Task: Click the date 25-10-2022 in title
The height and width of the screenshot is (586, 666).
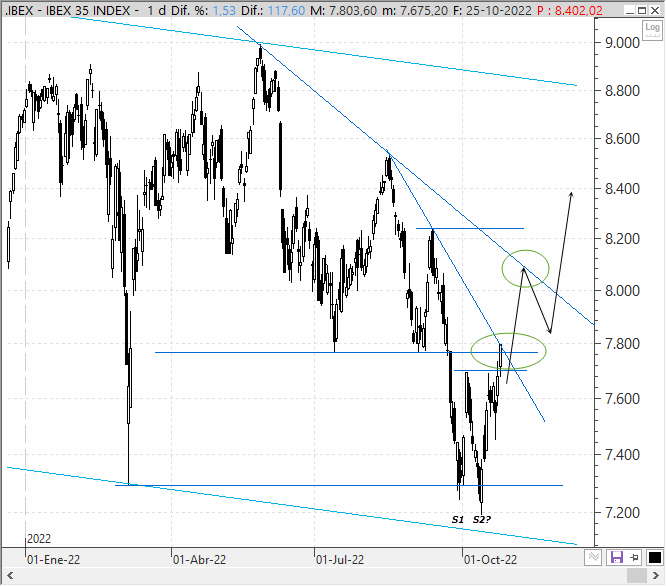Action: (498, 11)
